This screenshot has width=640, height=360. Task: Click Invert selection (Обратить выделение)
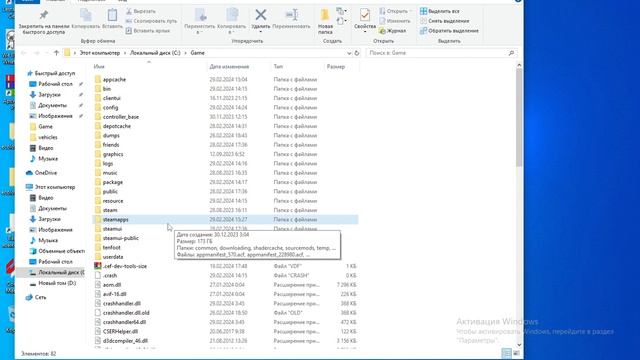click(449, 31)
